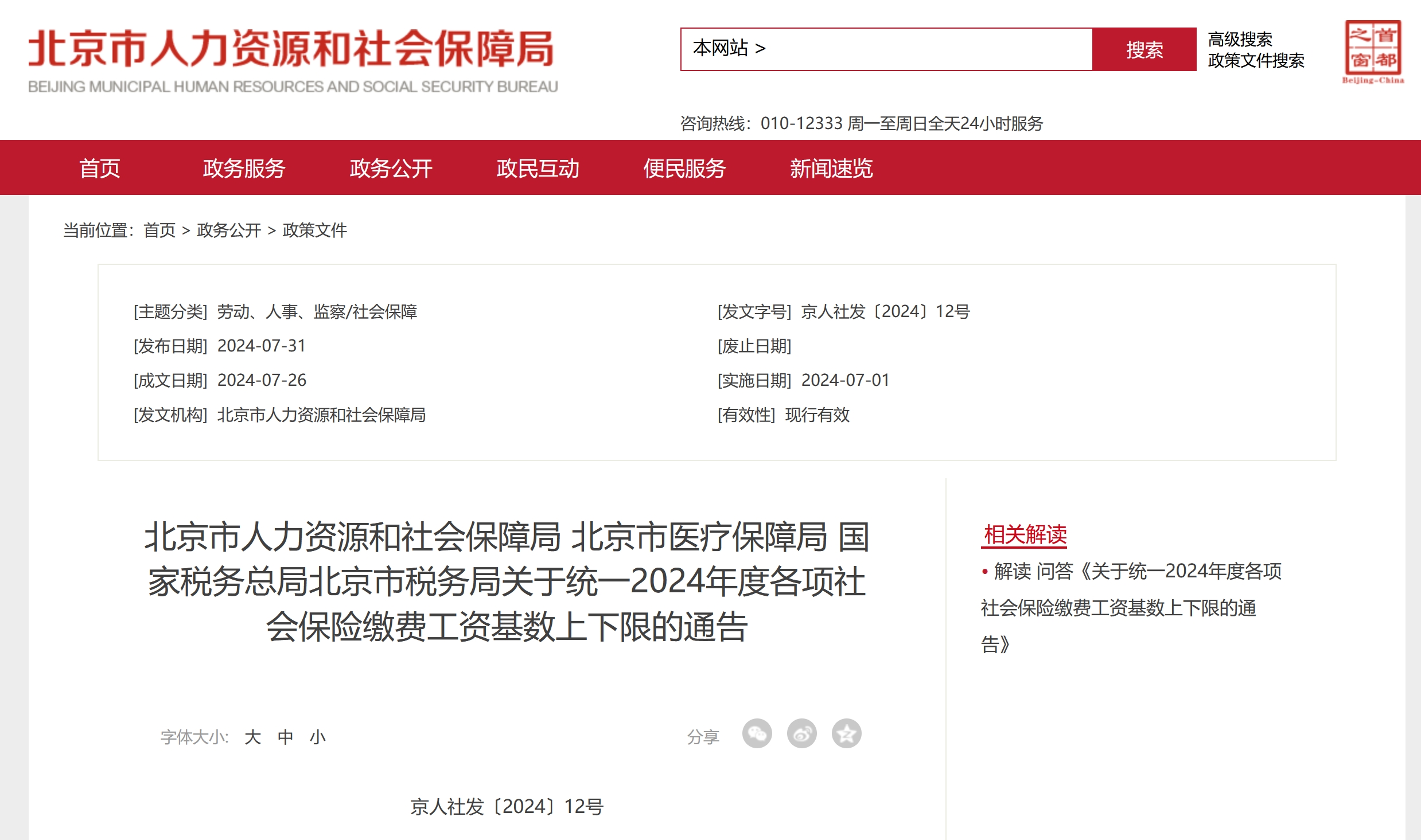
Task: Share the article via WeChat icon
Action: (757, 733)
